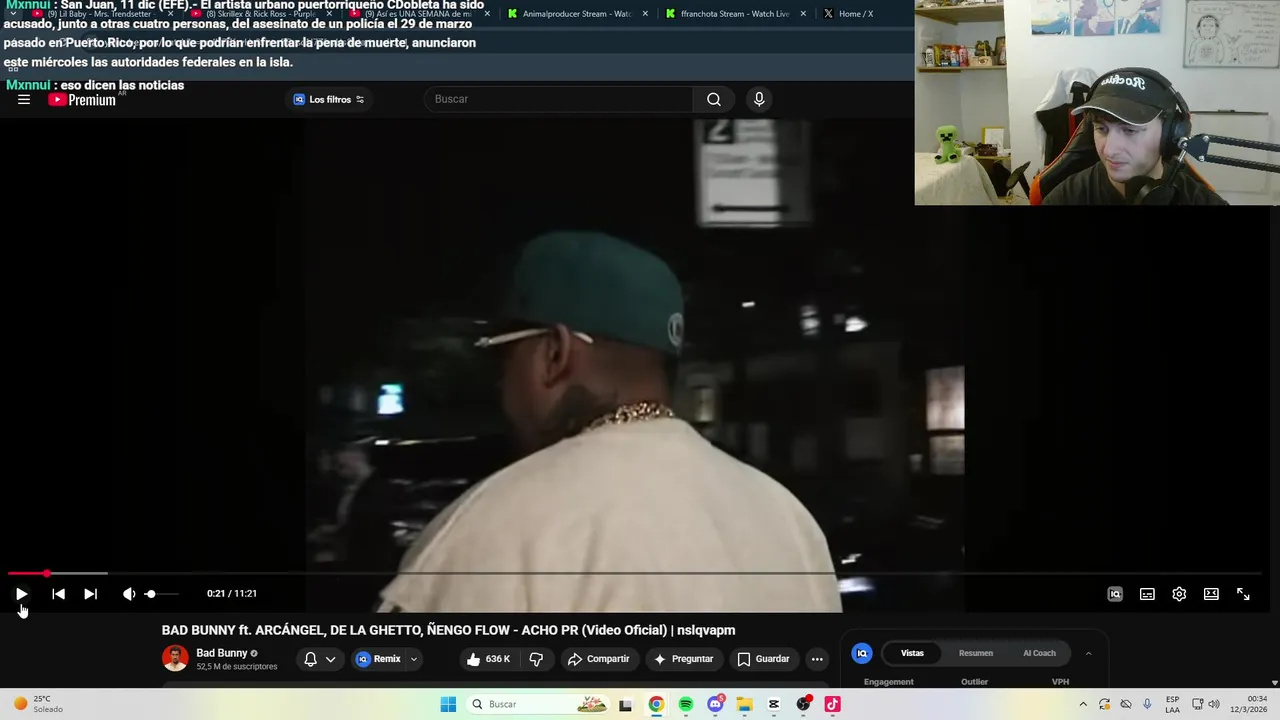The height and width of the screenshot is (720, 1280).
Task: Open the player settings gear
Action: click(x=1179, y=594)
